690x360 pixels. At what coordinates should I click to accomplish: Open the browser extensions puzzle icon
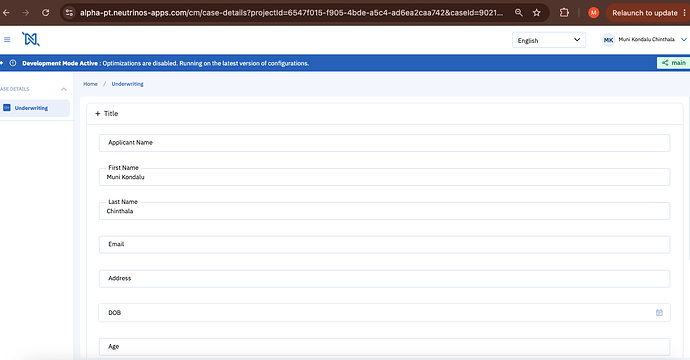click(x=564, y=13)
